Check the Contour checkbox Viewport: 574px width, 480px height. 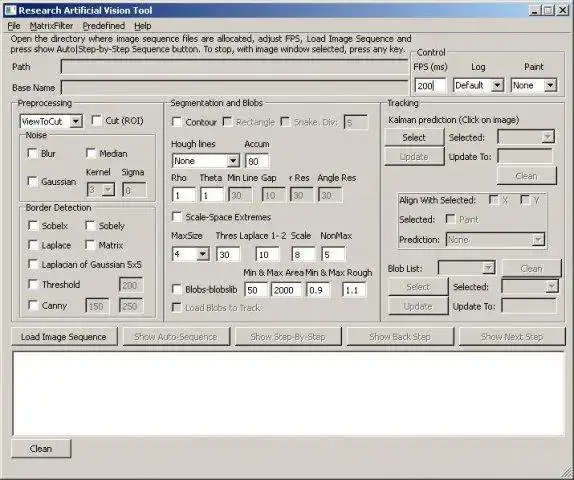coord(177,122)
